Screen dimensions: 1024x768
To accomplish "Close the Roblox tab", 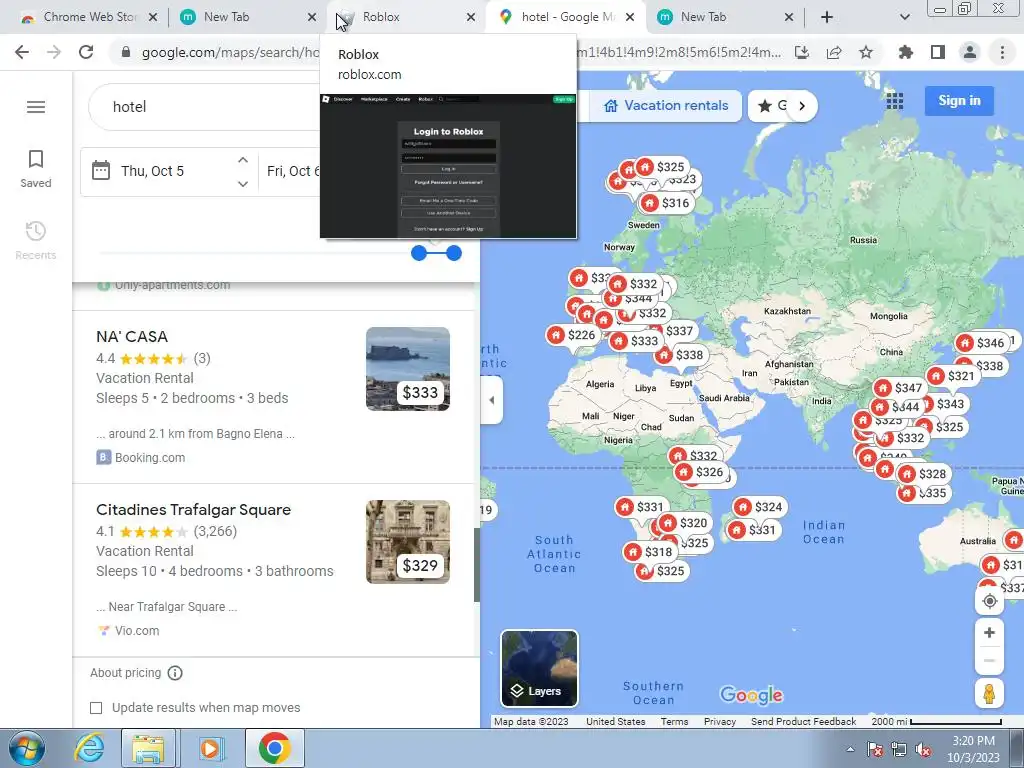I will coord(471,18).
